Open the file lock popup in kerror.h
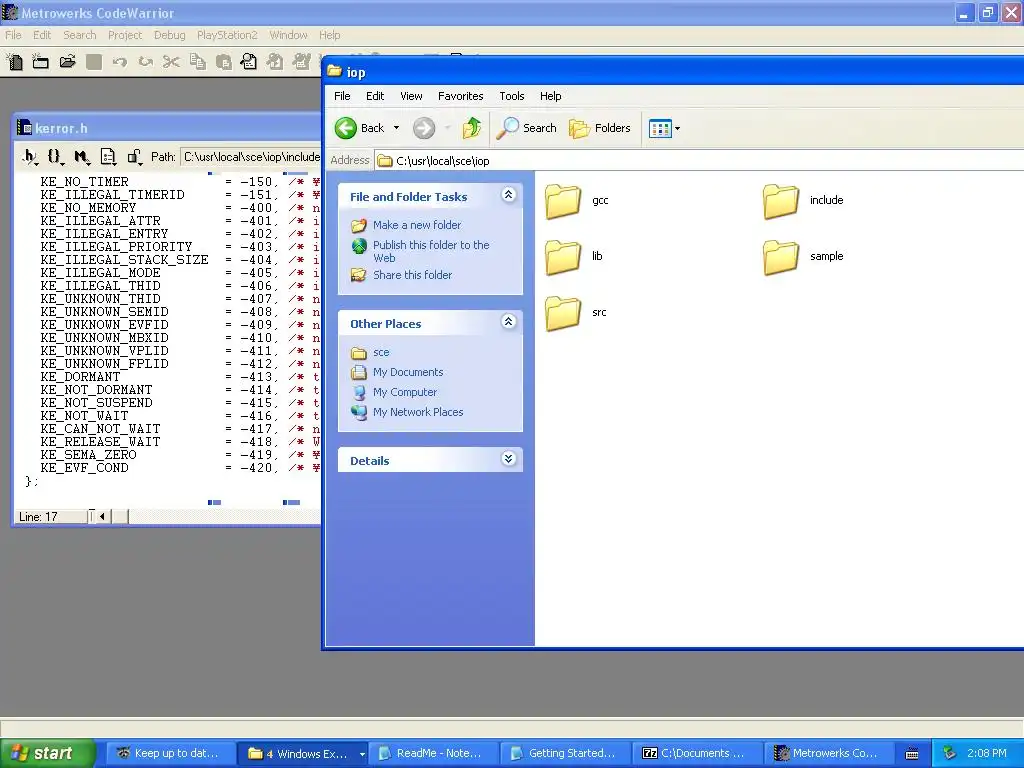Viewport: 1024px width, 768px height. tap(134, 157)
